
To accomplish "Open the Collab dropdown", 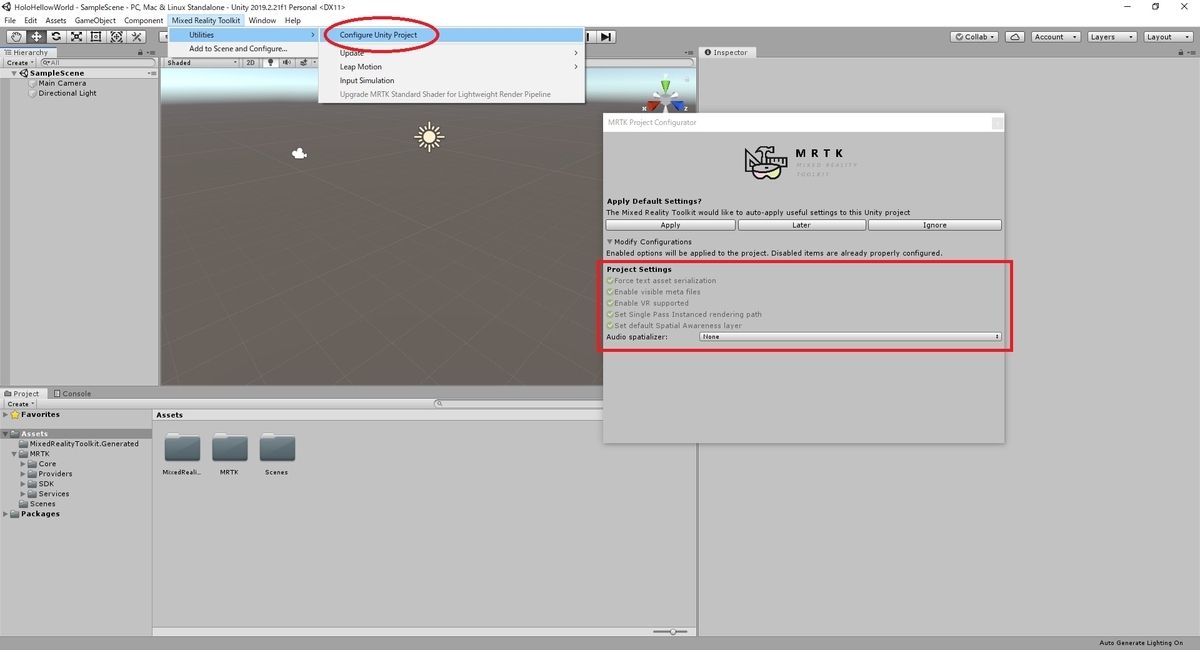I will tap(975, 37).
